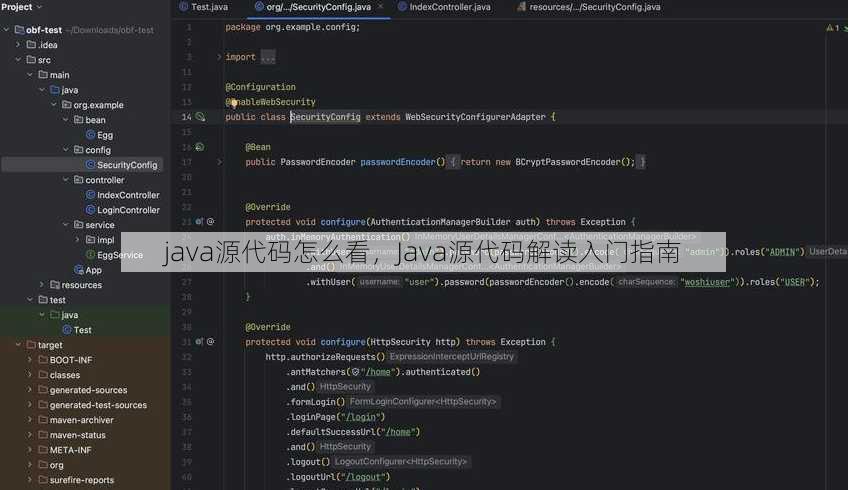
Task: Click the "/home" URL in defaultSuccessUrl
Action: pyautogui.click(x=400, y=432)
